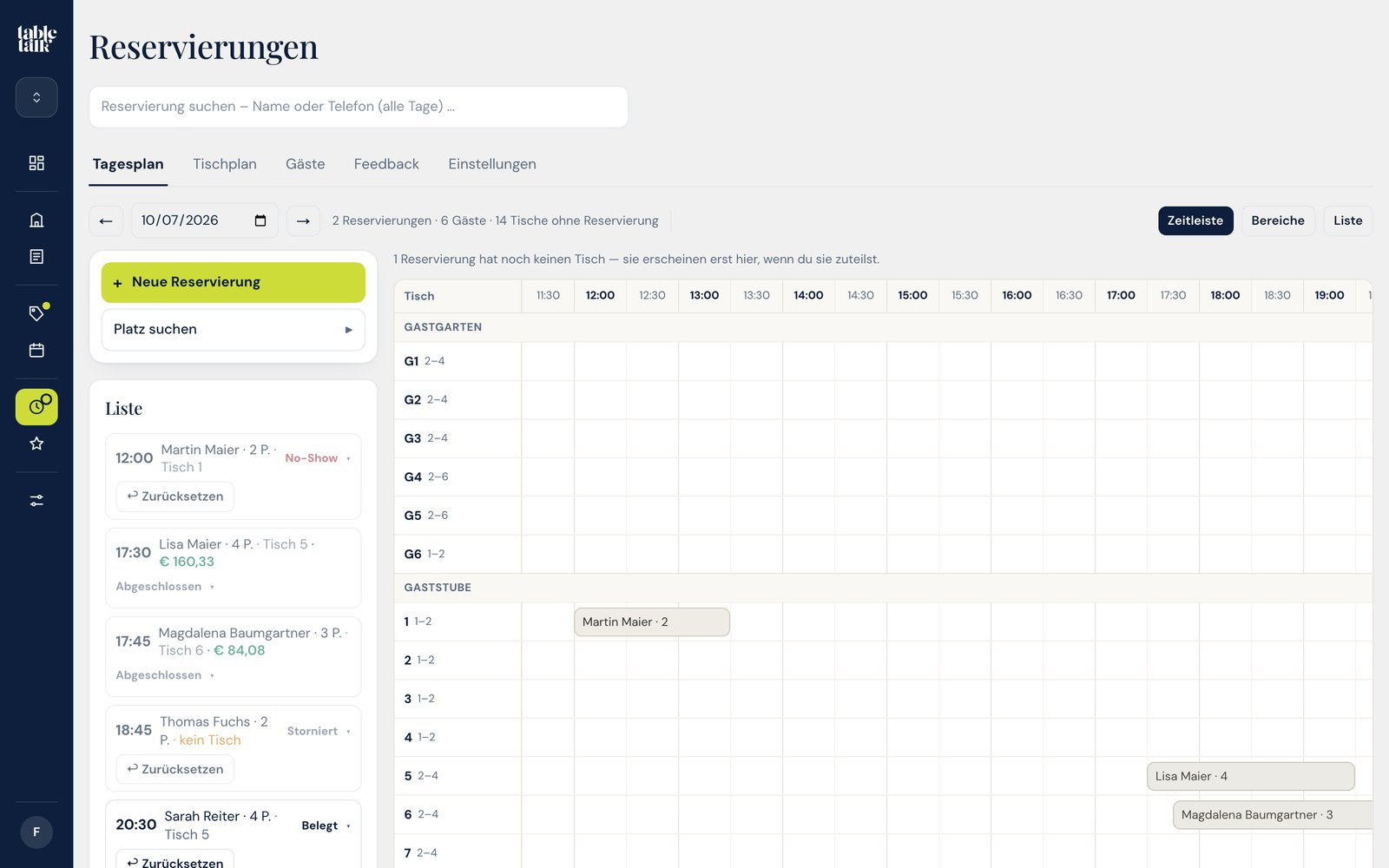
Task: Select the Zeitleiste view
Action: point(1195,220)
